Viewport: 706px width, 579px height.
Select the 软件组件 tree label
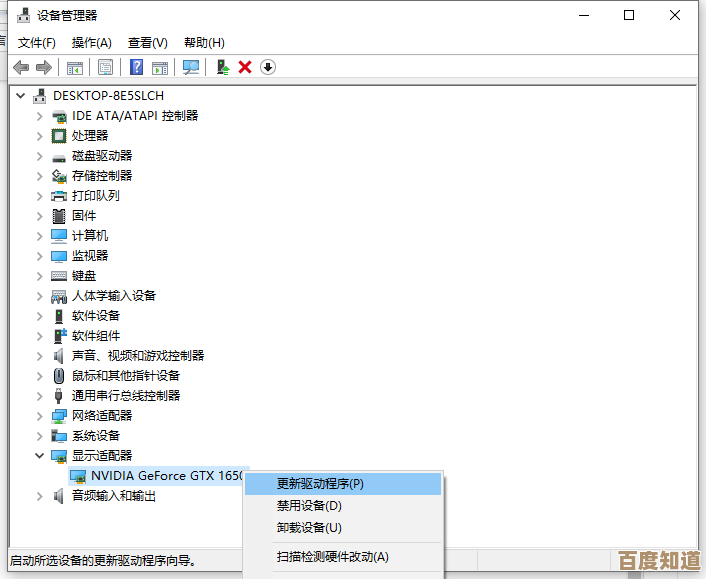pos(96,336)
